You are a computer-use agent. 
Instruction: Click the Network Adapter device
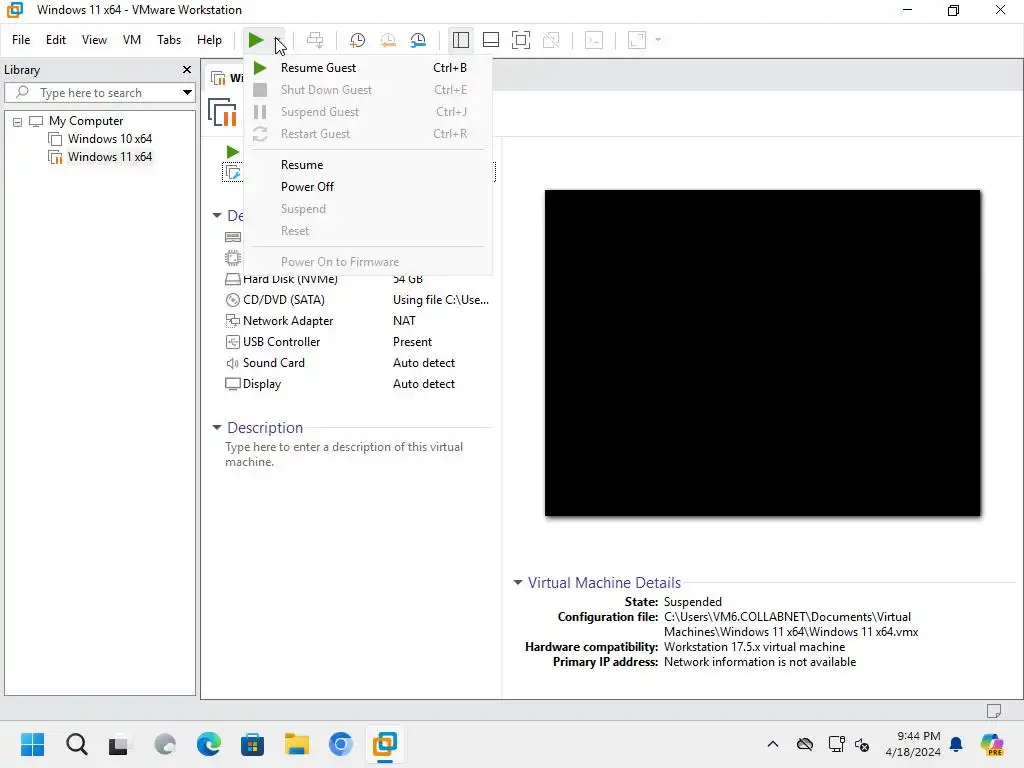[287, 321]
